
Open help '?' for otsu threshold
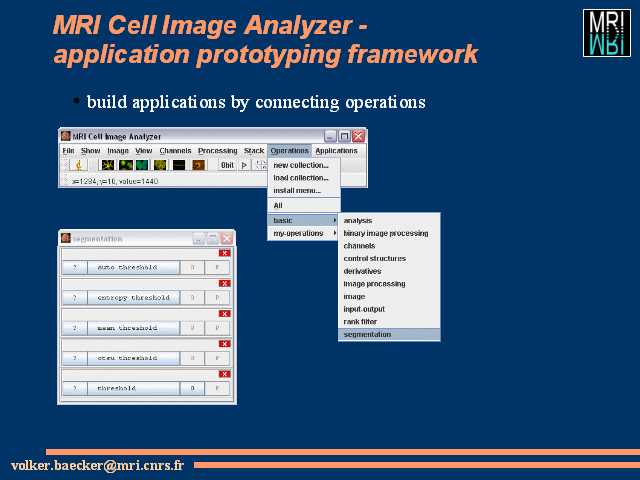[75, 358]
